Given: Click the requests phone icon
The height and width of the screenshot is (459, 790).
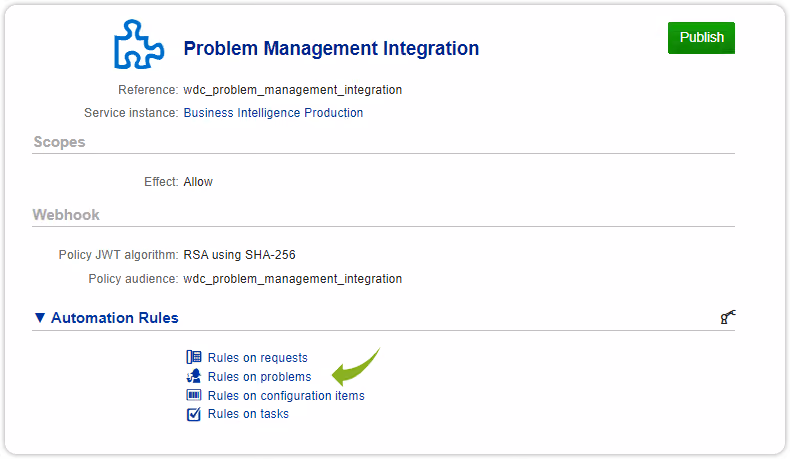Looking at the screenshot, I should tap(193, 357).
